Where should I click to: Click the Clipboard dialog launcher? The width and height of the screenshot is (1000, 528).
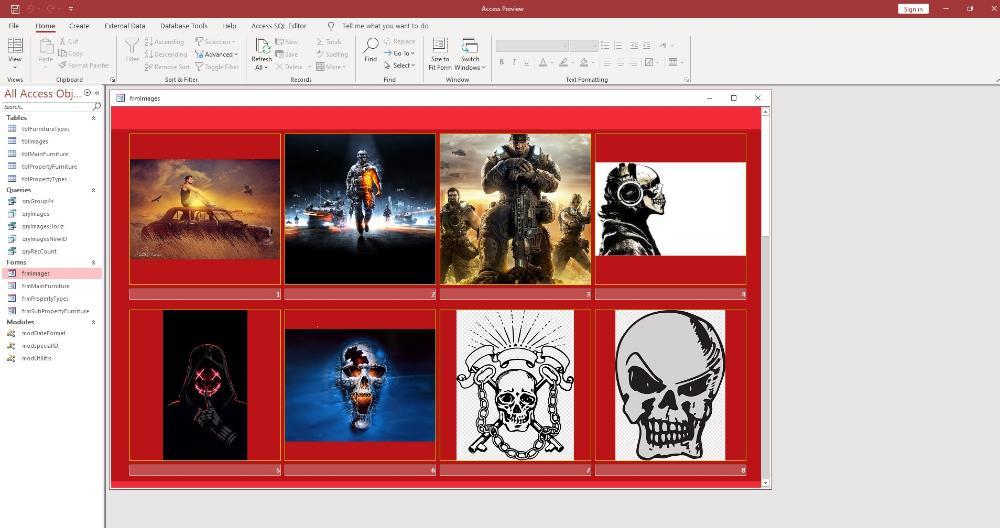[113, 80]
